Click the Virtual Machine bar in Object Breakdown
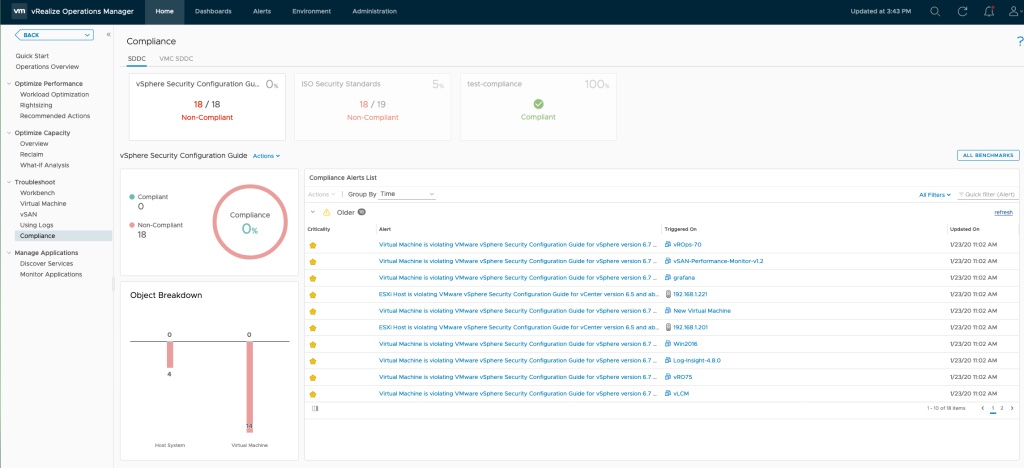 pos(249,386)
